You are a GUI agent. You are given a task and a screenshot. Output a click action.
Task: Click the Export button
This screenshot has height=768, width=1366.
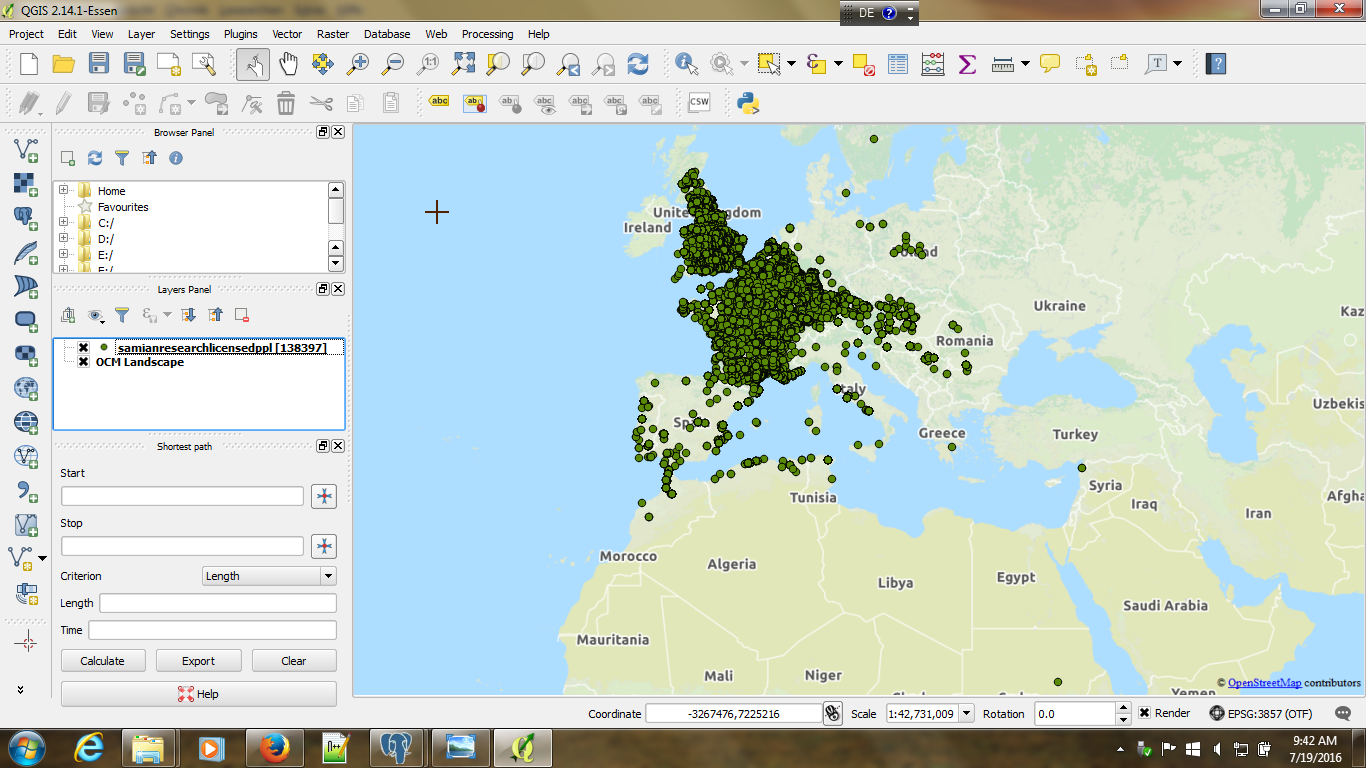tap(198, 661)
